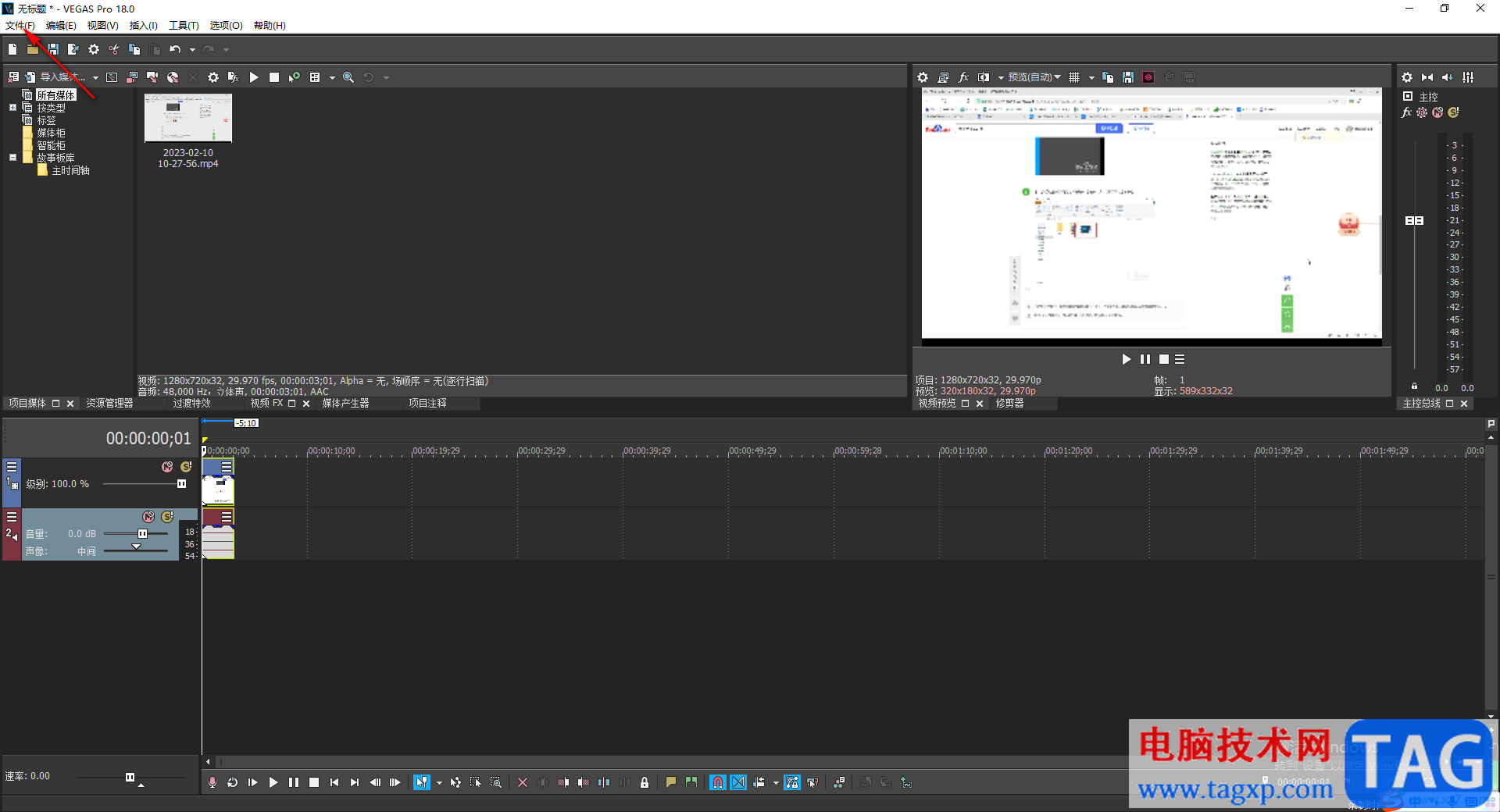Toggle downmix output on the master bus
The height and width of the screenshot is (812, 1500).
click(x=1427, y=77)
